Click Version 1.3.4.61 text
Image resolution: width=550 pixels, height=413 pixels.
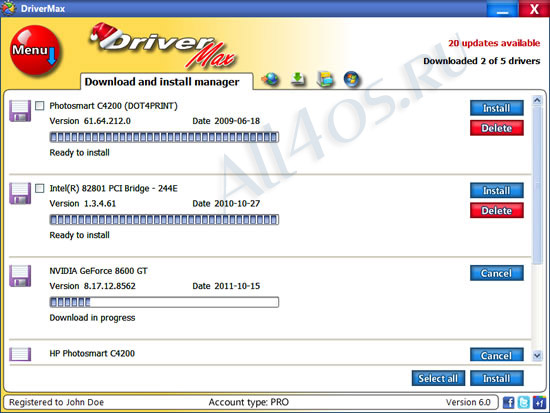point(83,204)
